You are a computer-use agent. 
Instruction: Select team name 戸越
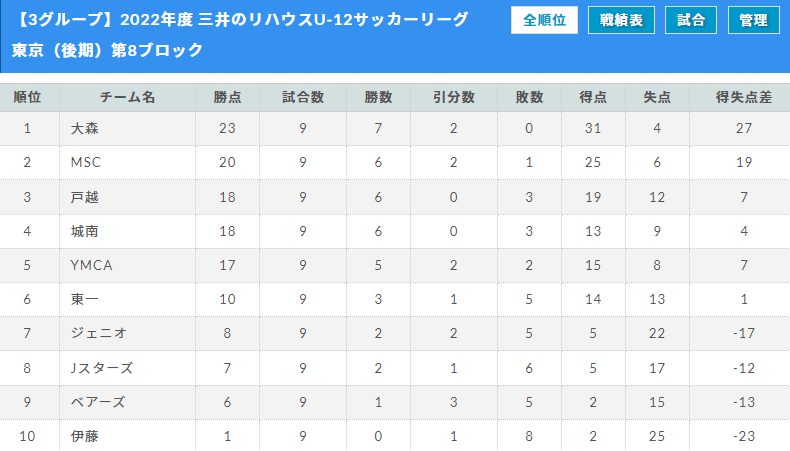(84, 197)
